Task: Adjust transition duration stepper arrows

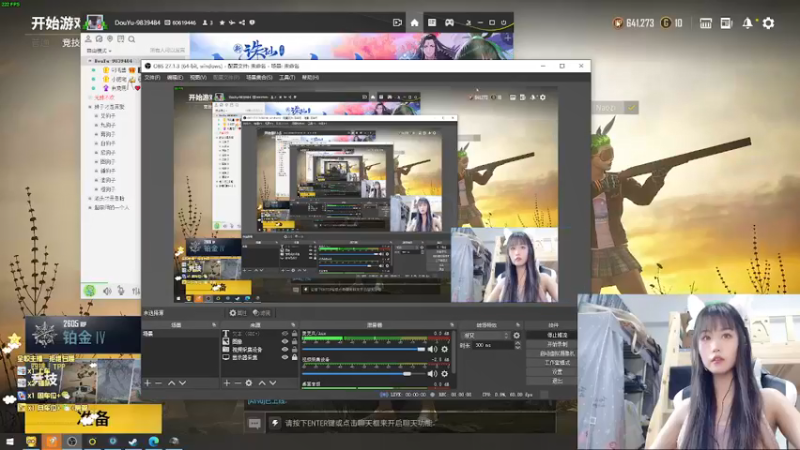Action: click(517, 345)
